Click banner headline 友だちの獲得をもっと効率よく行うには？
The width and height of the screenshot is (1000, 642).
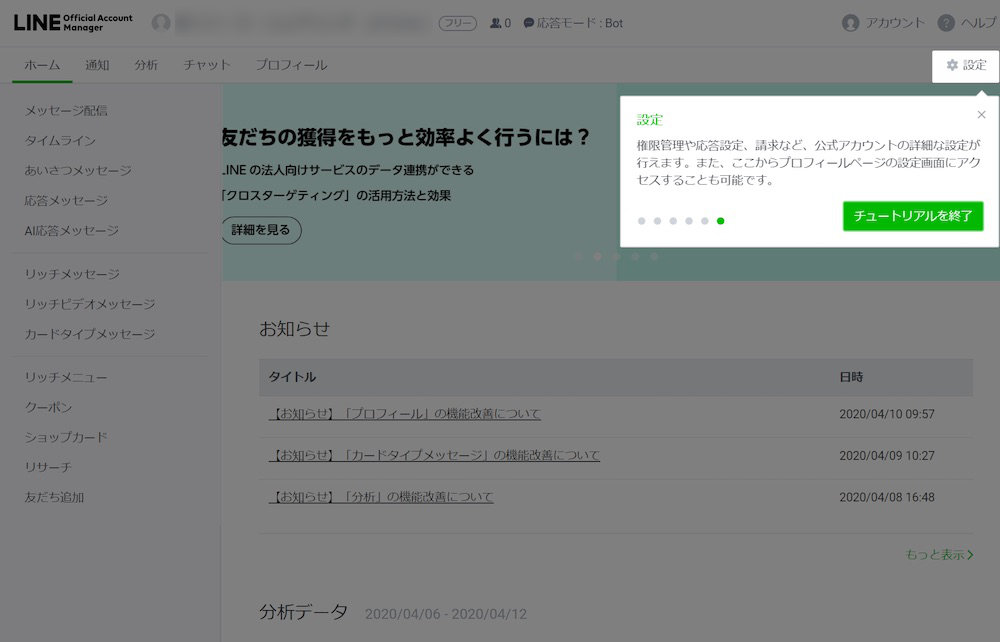point(406,137)
